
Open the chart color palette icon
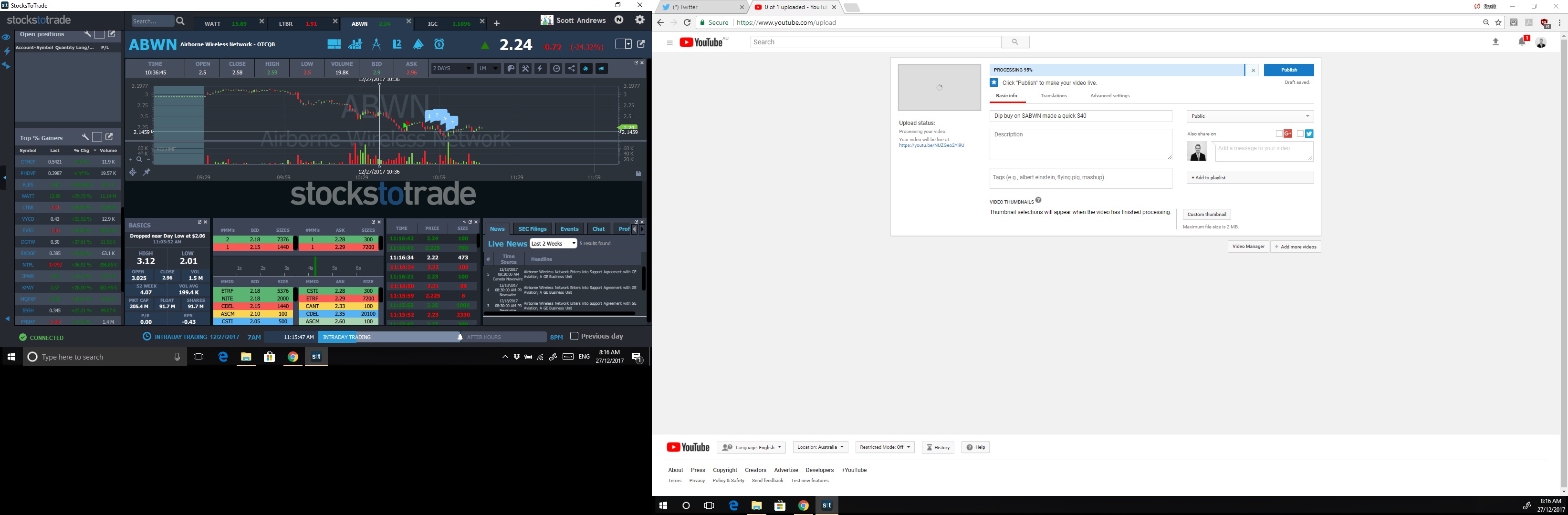click(x=511, y=69)
